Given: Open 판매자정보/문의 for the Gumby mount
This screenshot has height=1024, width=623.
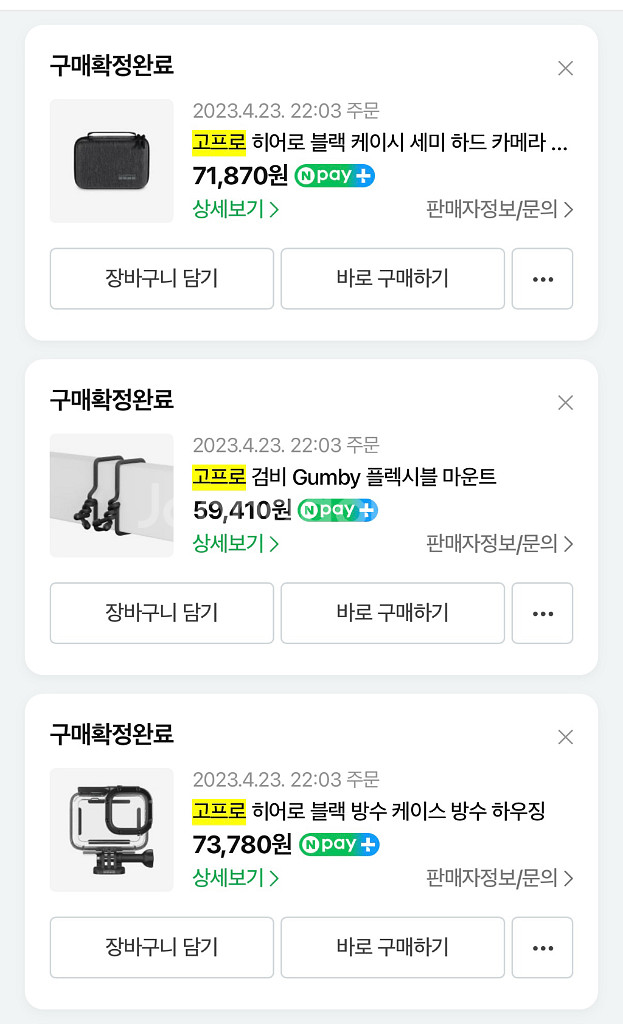Looking at the screenshot, I should pyautogui.click(x=500, y=543).
